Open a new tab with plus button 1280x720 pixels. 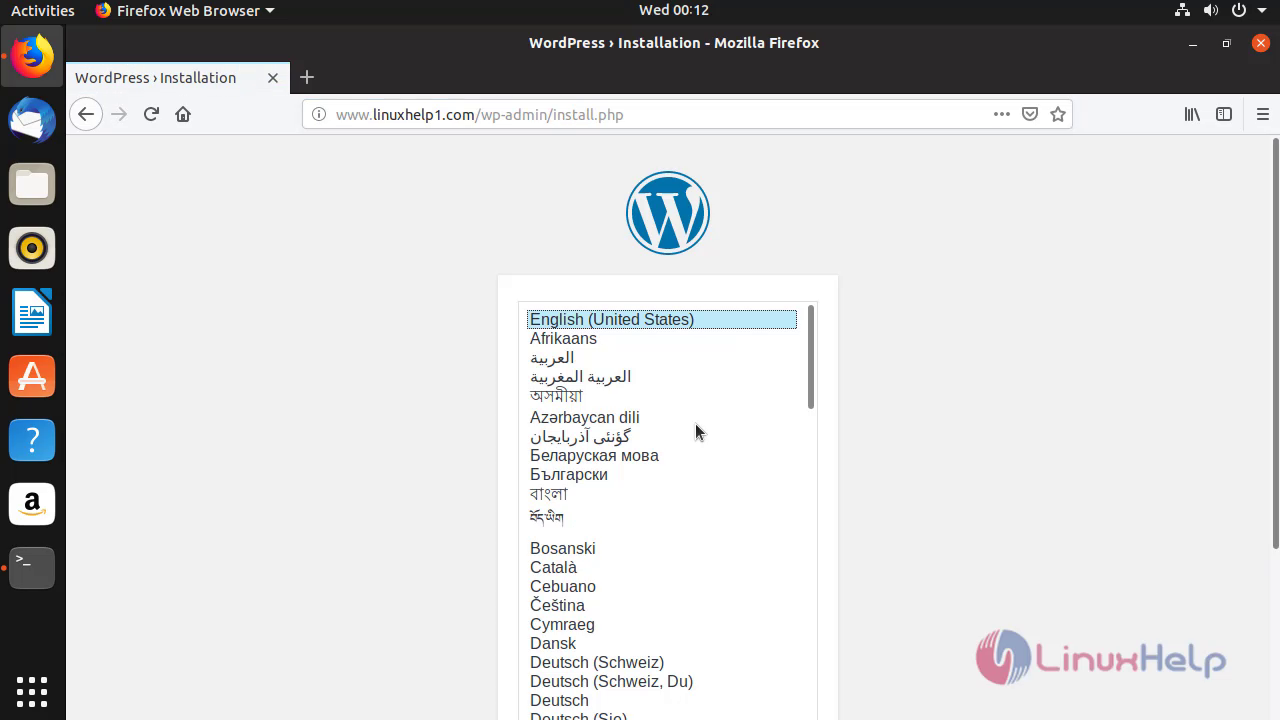tap(307, 77)
